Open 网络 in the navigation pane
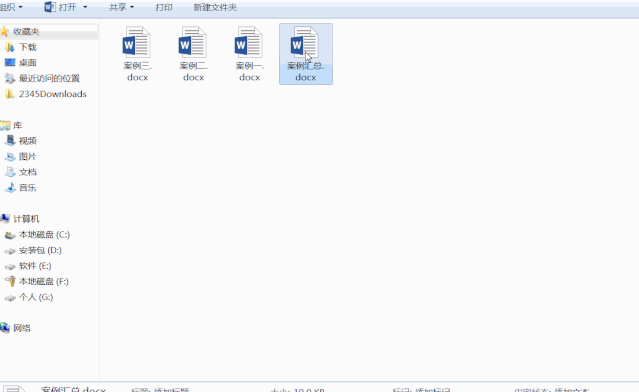The width and height of the screenshot is (639, 392). (15, 328)
